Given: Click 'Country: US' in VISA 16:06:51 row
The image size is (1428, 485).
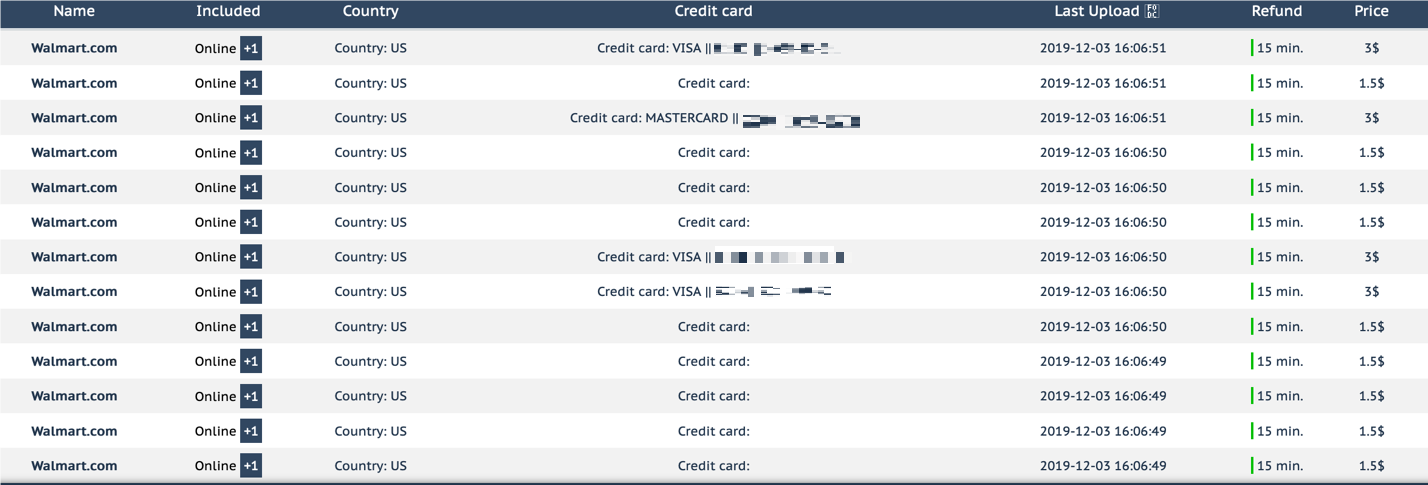Looking at the screenshot, I should pyautogui.click(x=370, y=48).
